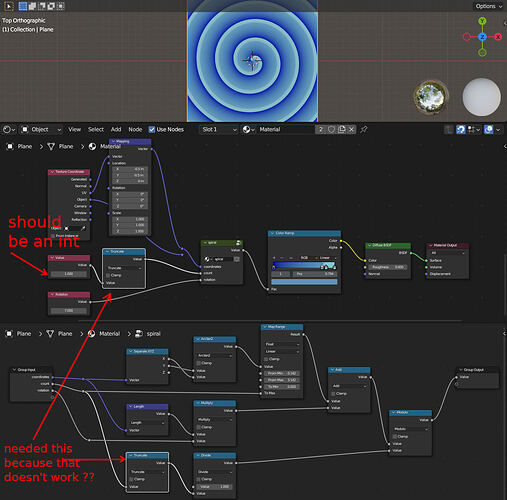Open the Float data type dropdown in Map Range
Image resolution: width=507 pixels, height=500 pixels.
(282, 344)
